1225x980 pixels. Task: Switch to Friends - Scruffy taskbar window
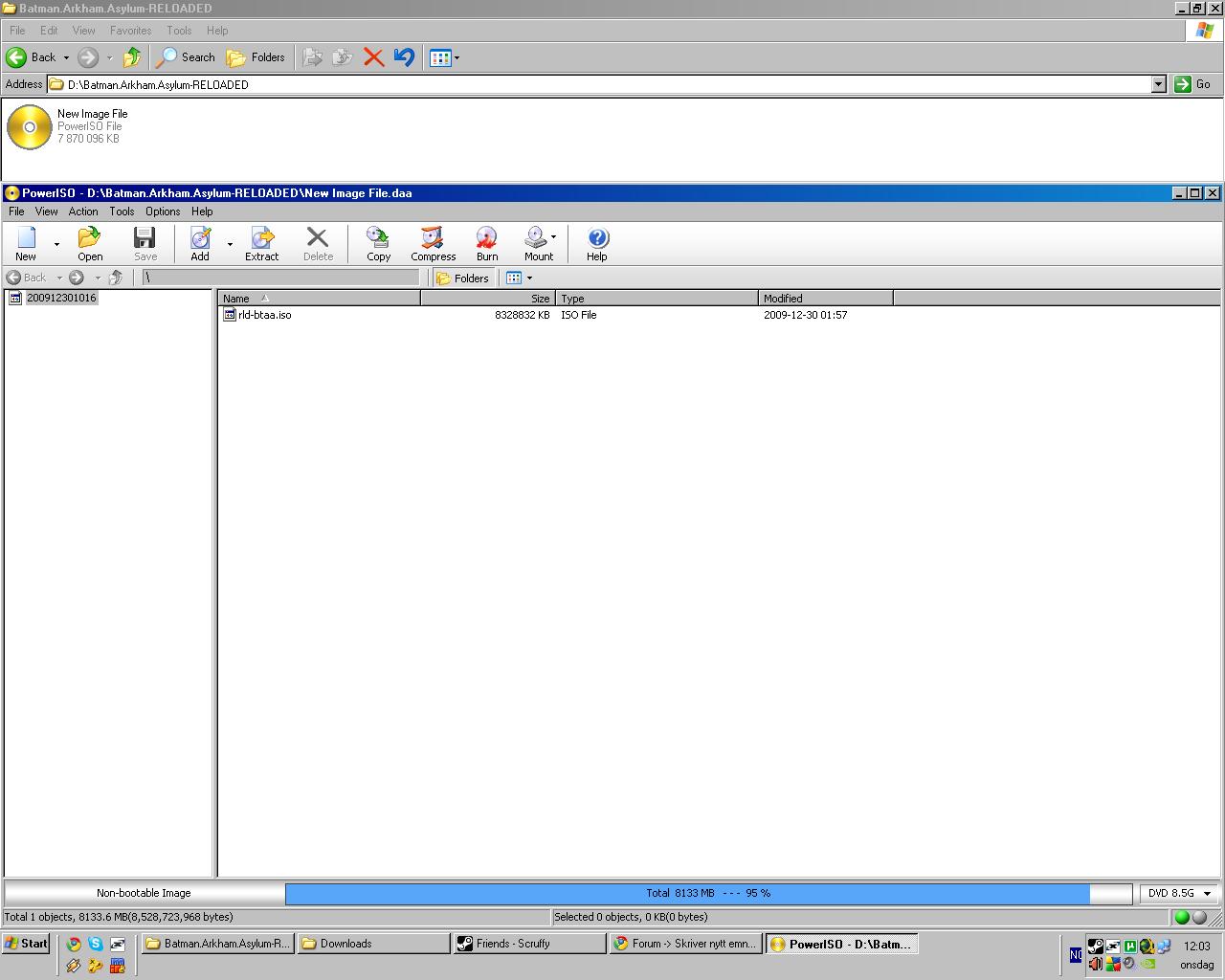coord(530,944)
